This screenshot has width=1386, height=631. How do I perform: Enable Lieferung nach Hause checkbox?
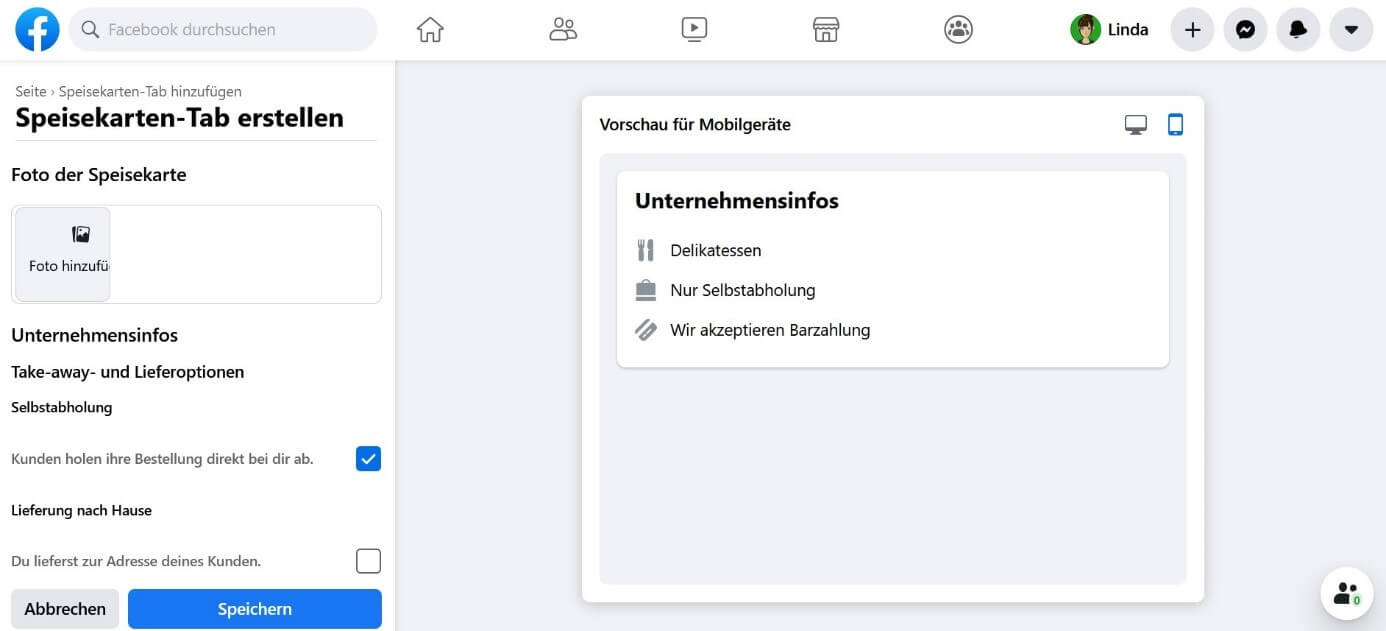tap(368, 561)
